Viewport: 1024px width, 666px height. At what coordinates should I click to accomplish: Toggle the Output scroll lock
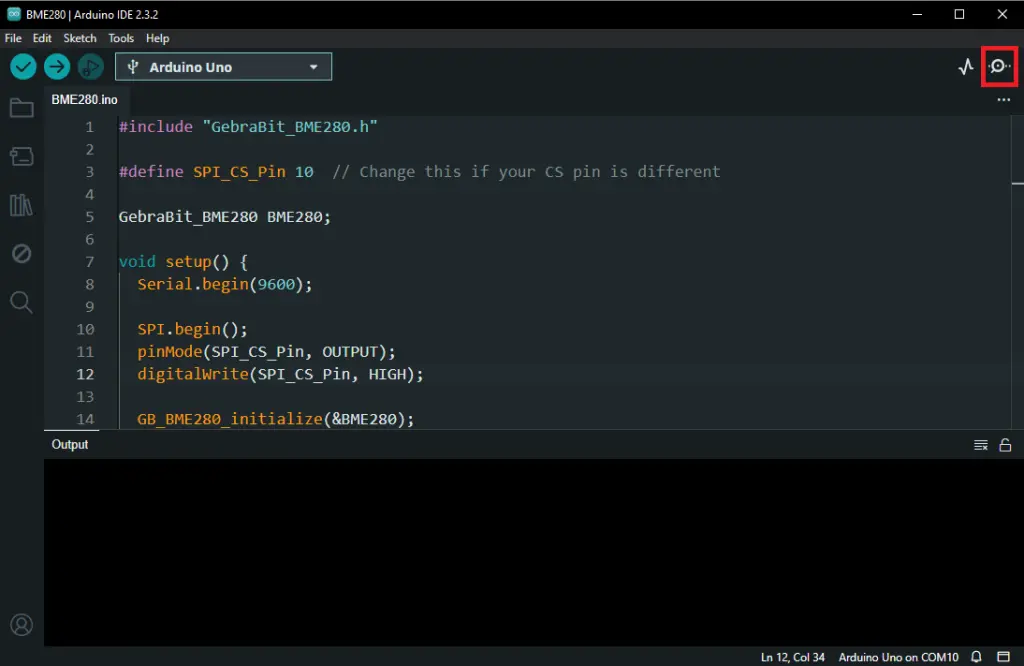(1006, 445)
